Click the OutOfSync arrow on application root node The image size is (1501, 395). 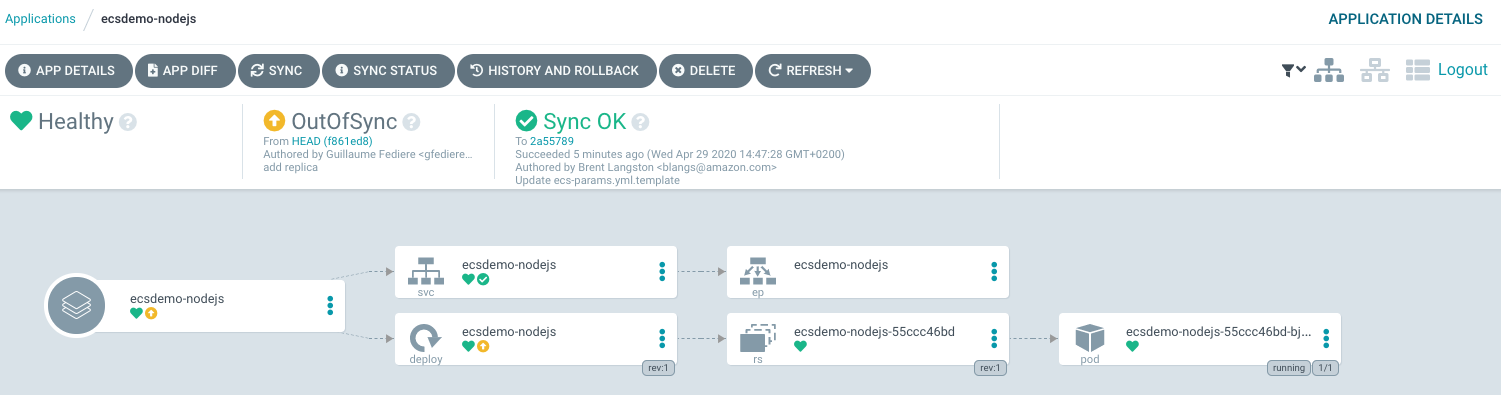point(151,313)
